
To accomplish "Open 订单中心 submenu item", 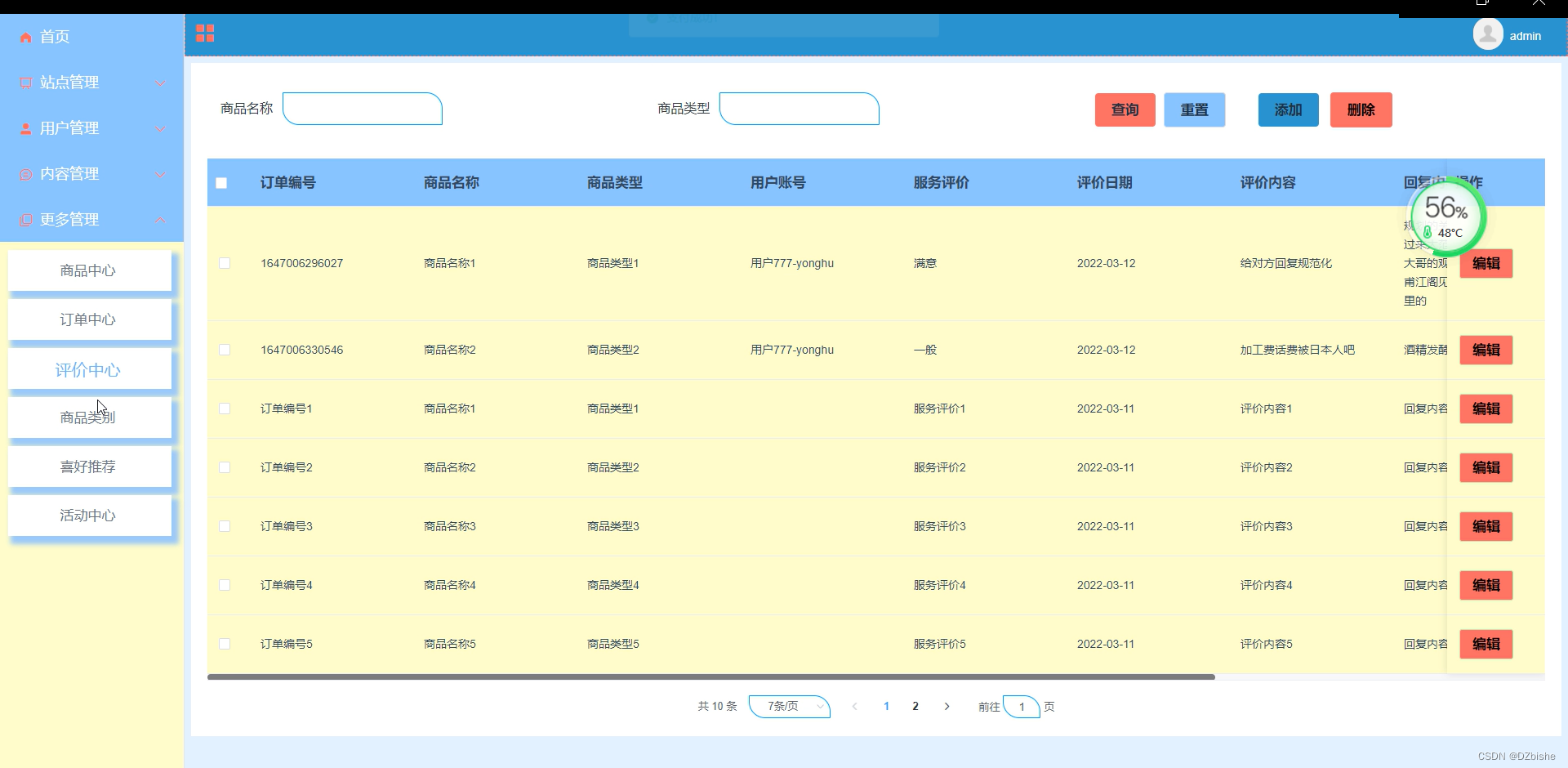I will [x=90, y=319].
